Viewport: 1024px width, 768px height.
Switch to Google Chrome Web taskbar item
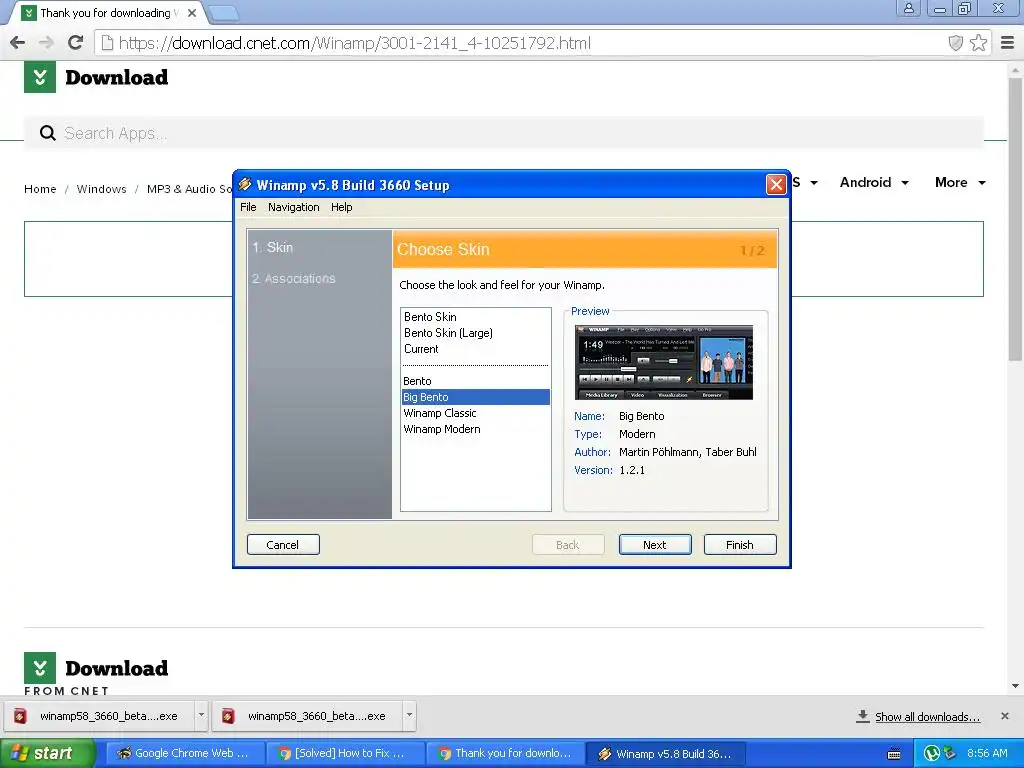[184, 754]
